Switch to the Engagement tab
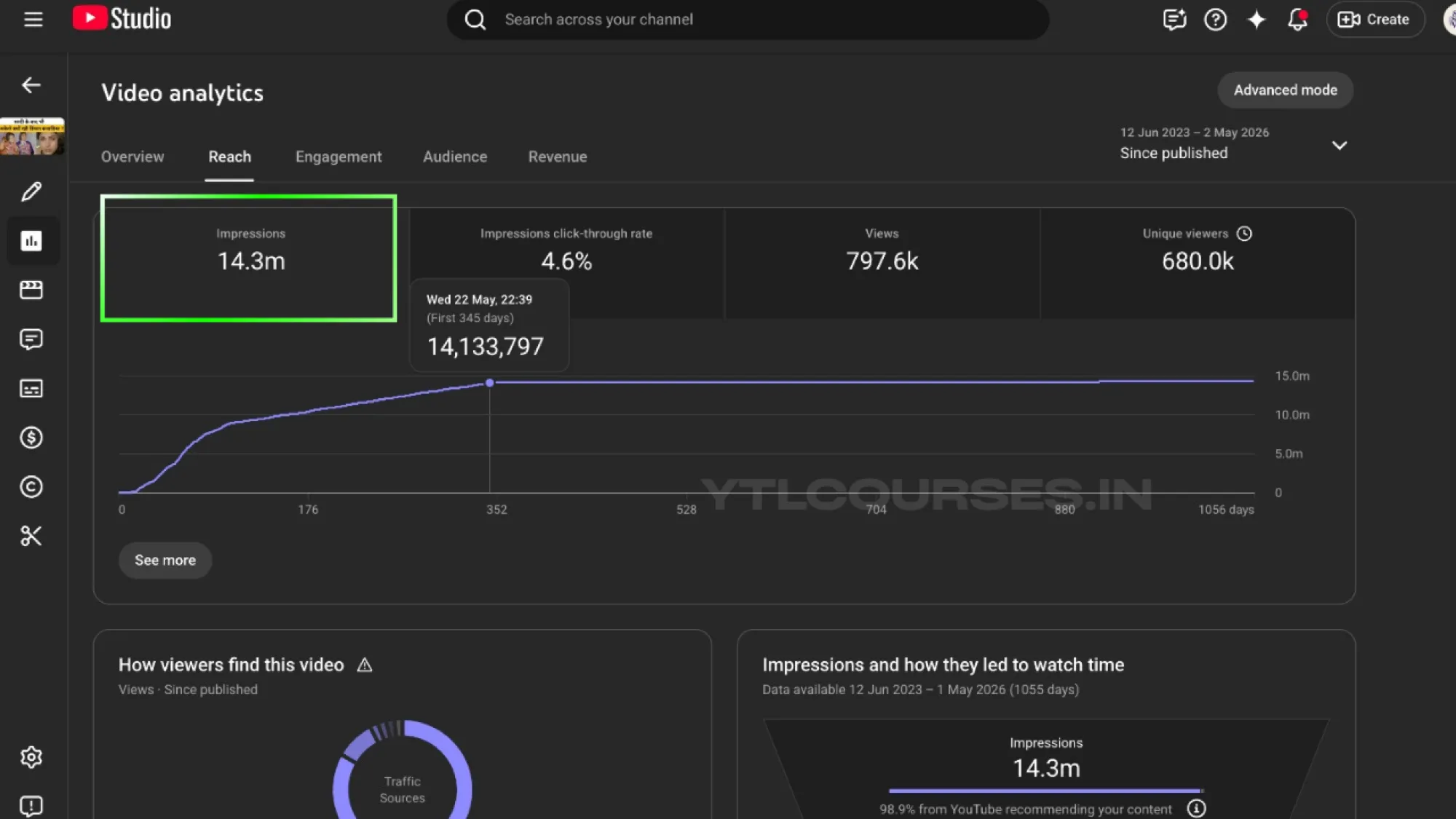 339,157
